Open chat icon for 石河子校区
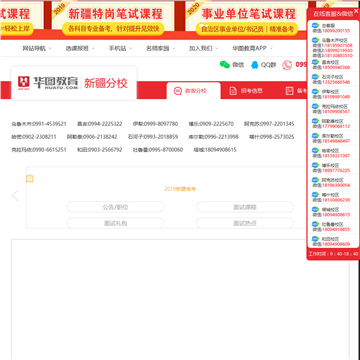This screenshot has width=360, height=360. coord(315,77)
